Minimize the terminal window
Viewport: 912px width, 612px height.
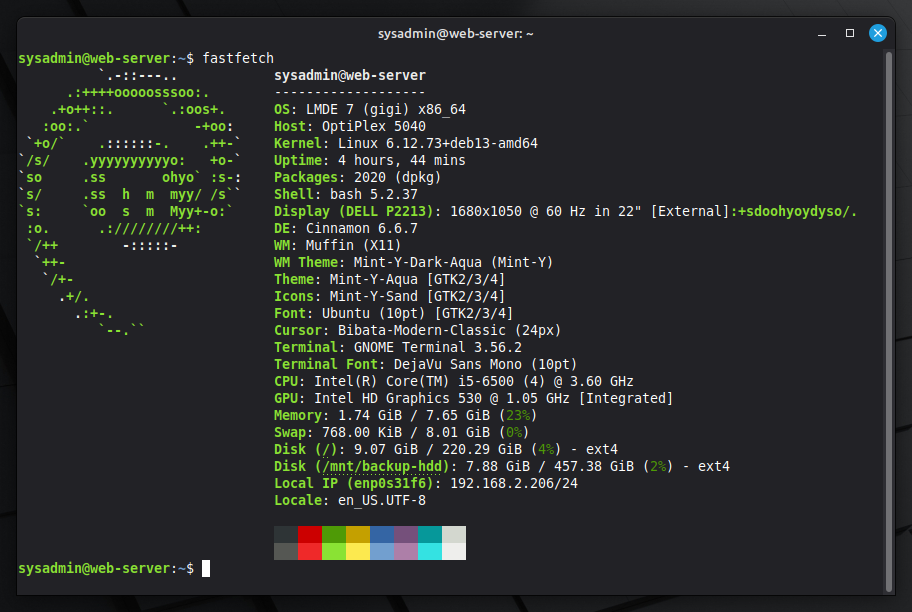tap(822, 33)
